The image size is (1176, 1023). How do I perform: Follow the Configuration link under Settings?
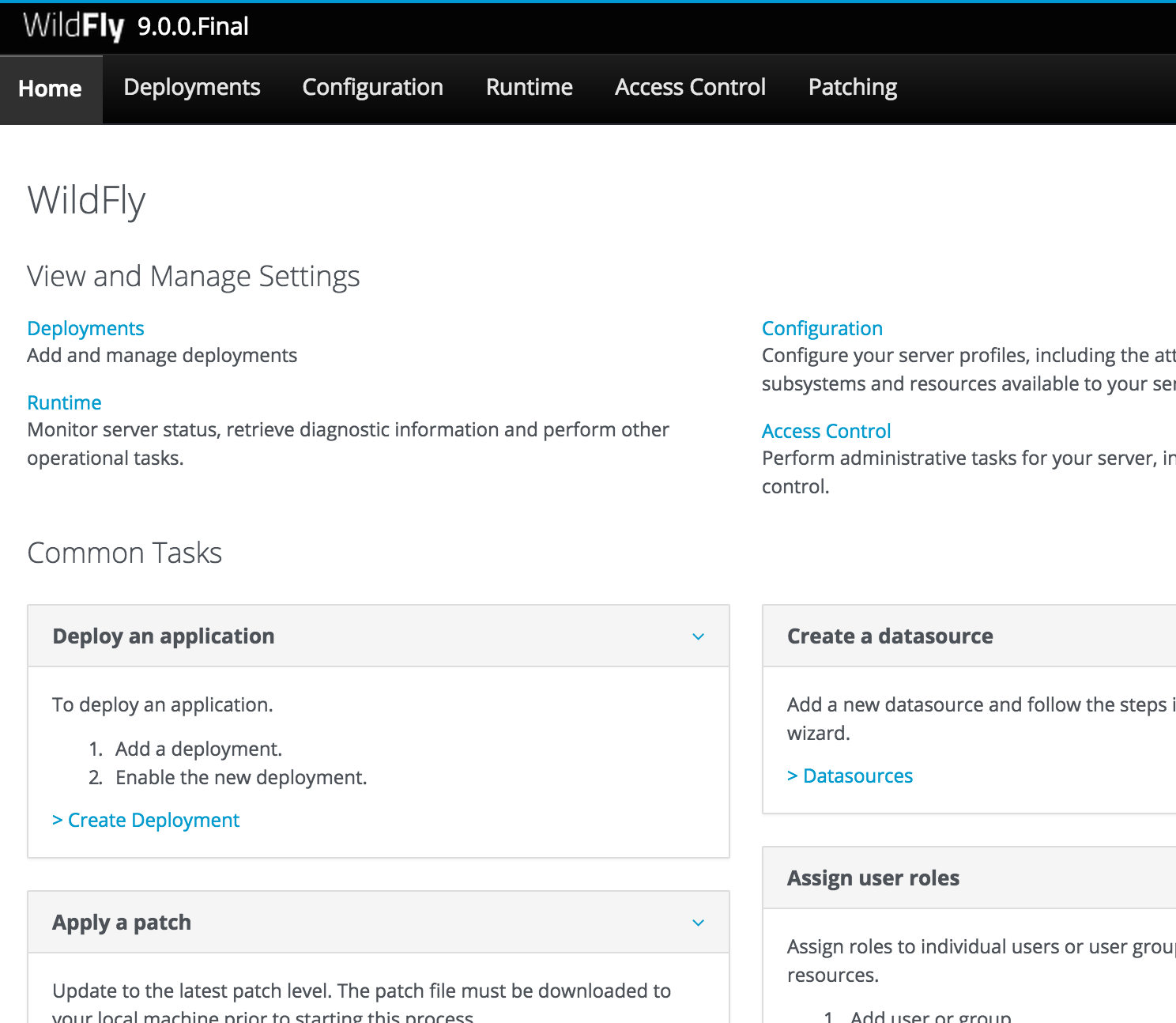tap(822, 328)
